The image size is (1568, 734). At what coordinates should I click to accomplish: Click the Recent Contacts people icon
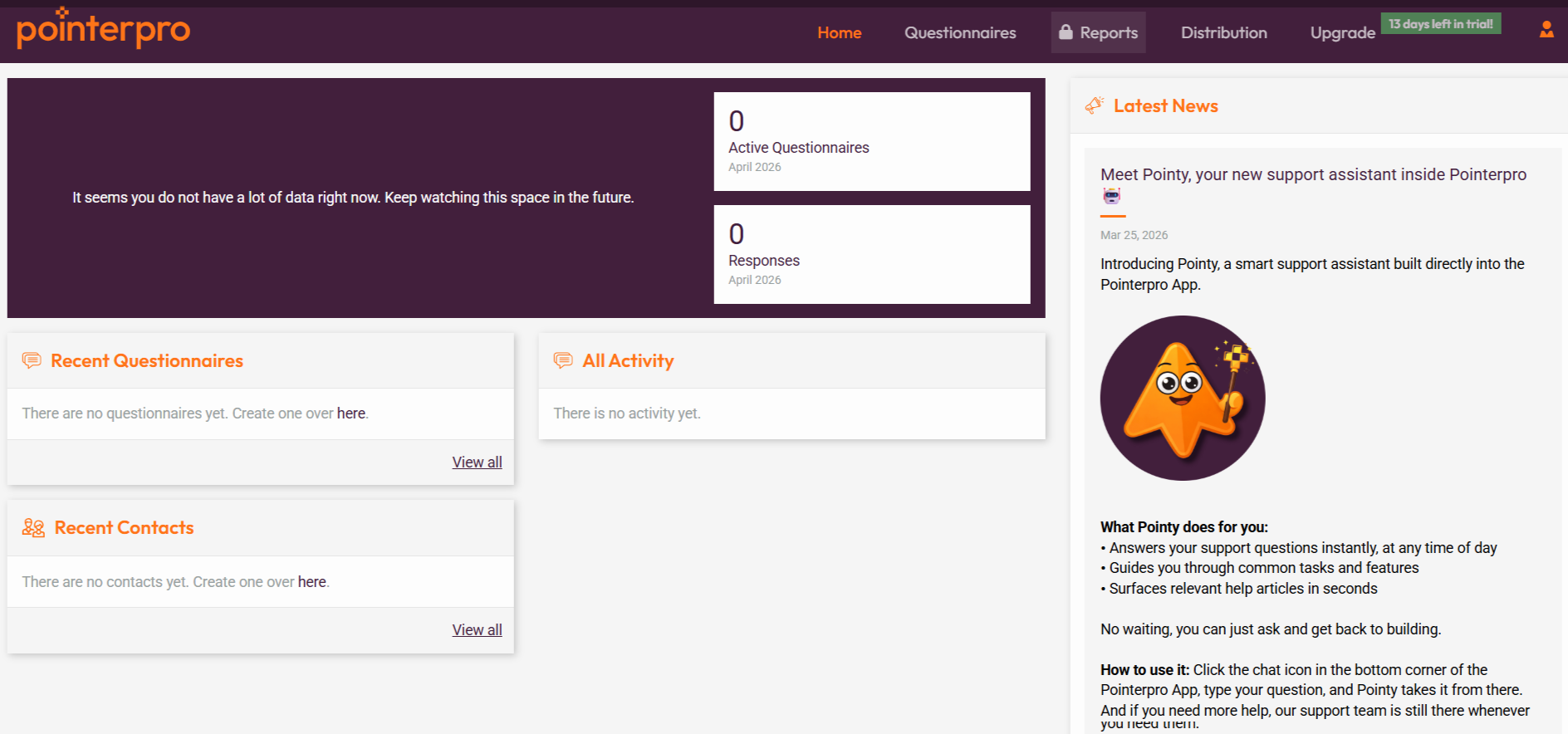pos(33,527)
